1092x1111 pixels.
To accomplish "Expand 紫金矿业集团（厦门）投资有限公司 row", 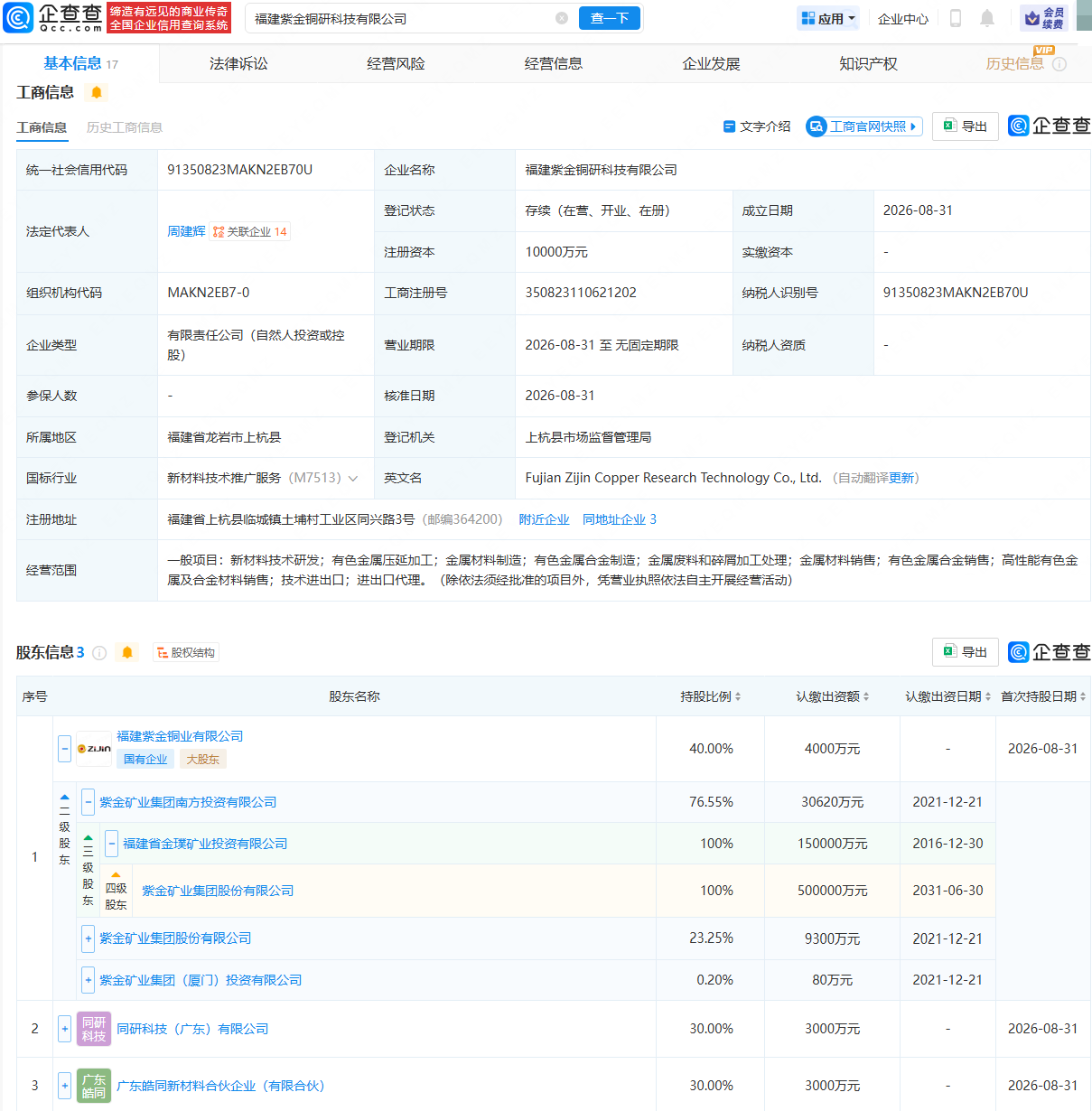I will point(89,980).
